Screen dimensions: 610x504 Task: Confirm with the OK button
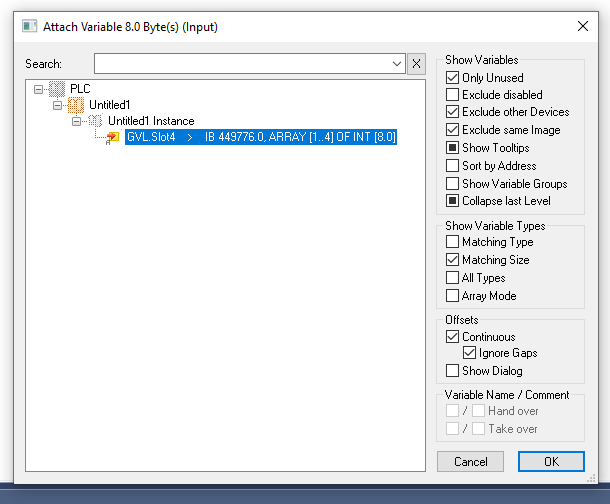click(x=551, y=462)
